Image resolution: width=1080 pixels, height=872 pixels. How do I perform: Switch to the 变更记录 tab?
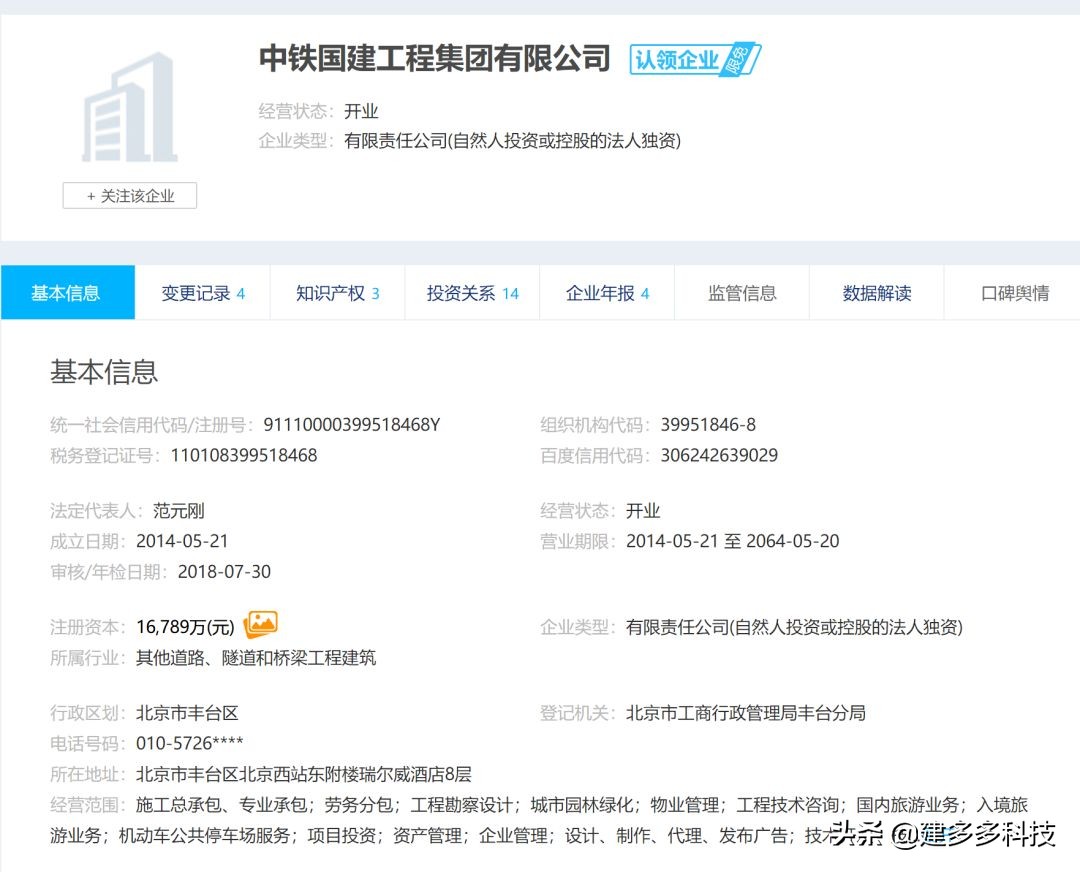(x=202, y=292)
